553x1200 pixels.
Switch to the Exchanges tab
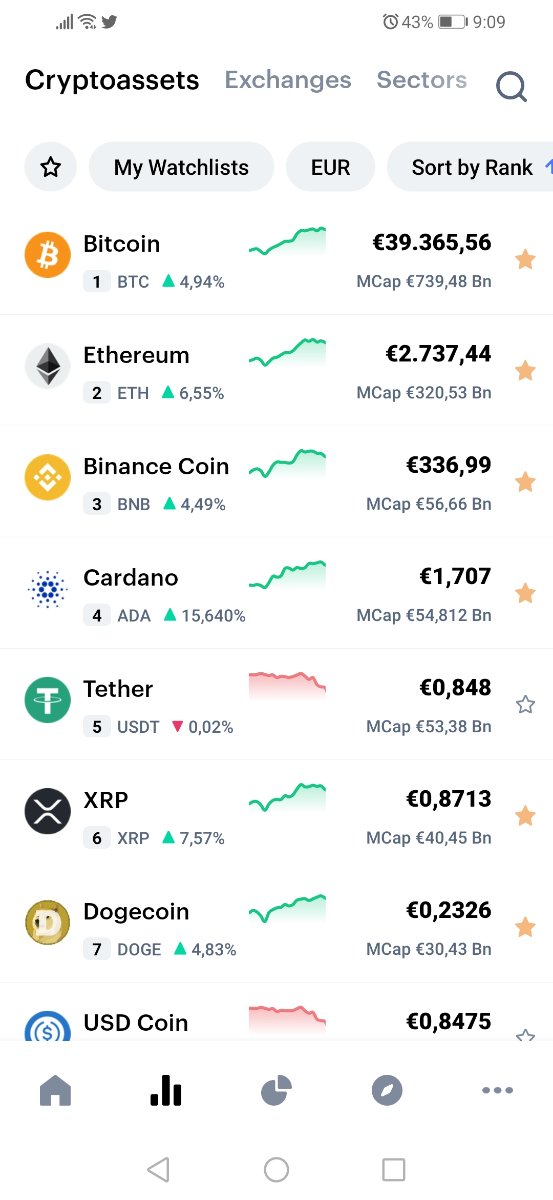[288, 80]
